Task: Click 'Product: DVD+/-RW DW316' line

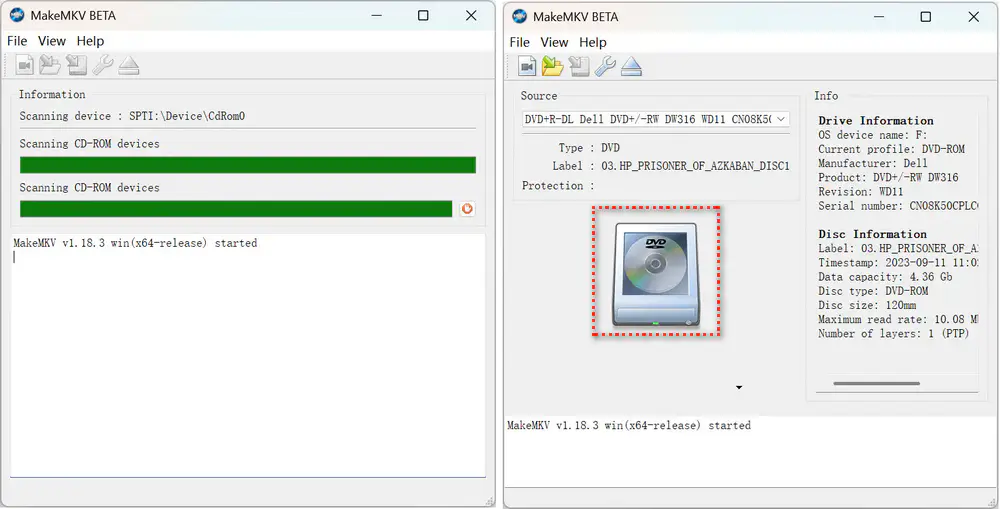Action: point(888,177)
